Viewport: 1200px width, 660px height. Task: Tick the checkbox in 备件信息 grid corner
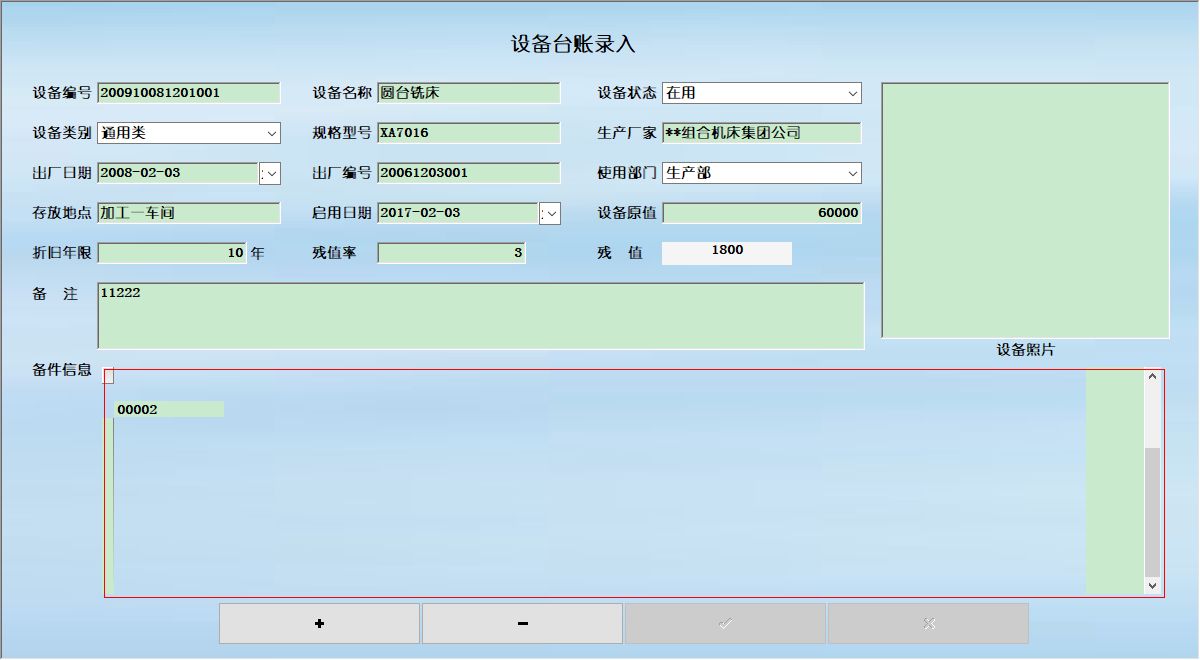(109, 376)
